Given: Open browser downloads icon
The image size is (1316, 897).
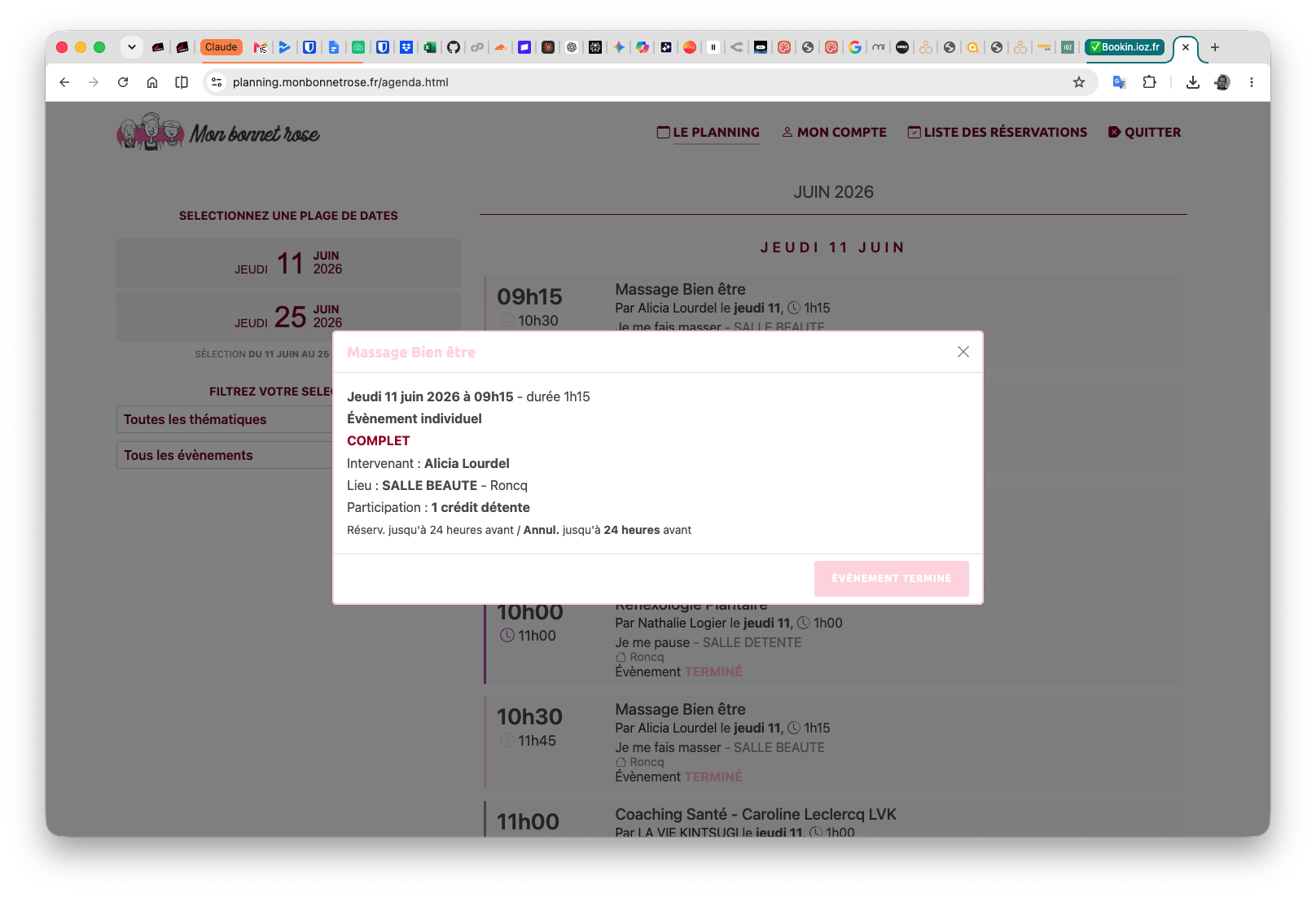Looking at the screenshot, I should (1193, 82).
